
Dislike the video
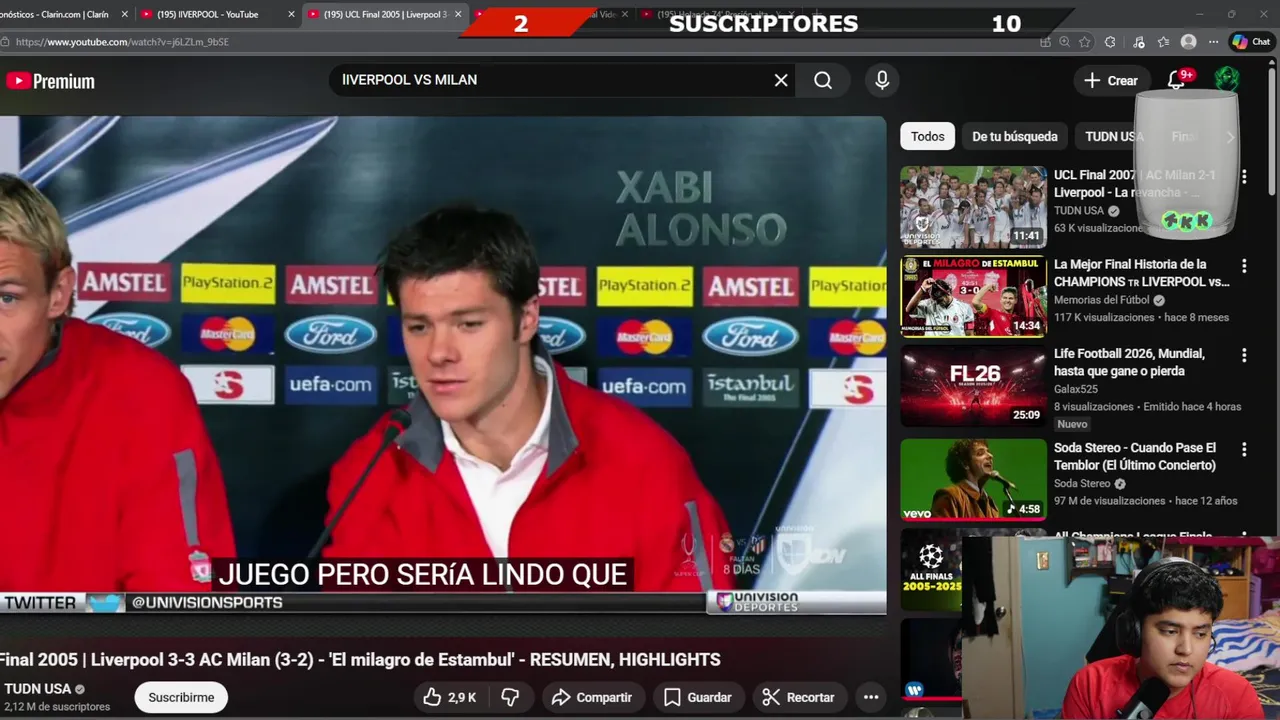(510, 697)
